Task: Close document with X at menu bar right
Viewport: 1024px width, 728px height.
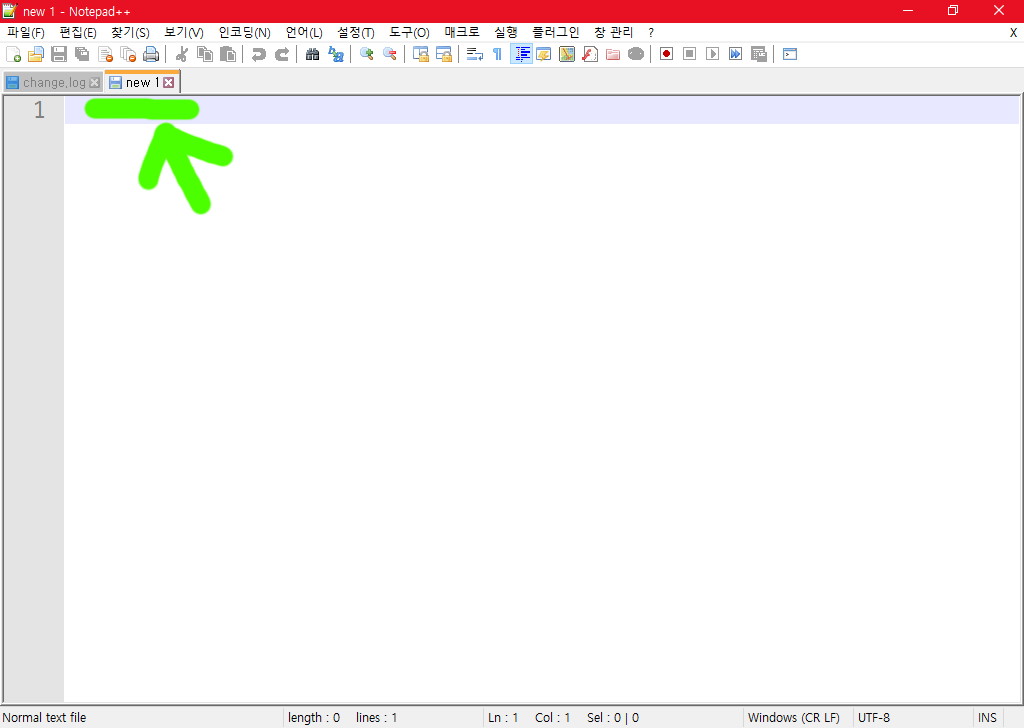Action: point(1014,32)
